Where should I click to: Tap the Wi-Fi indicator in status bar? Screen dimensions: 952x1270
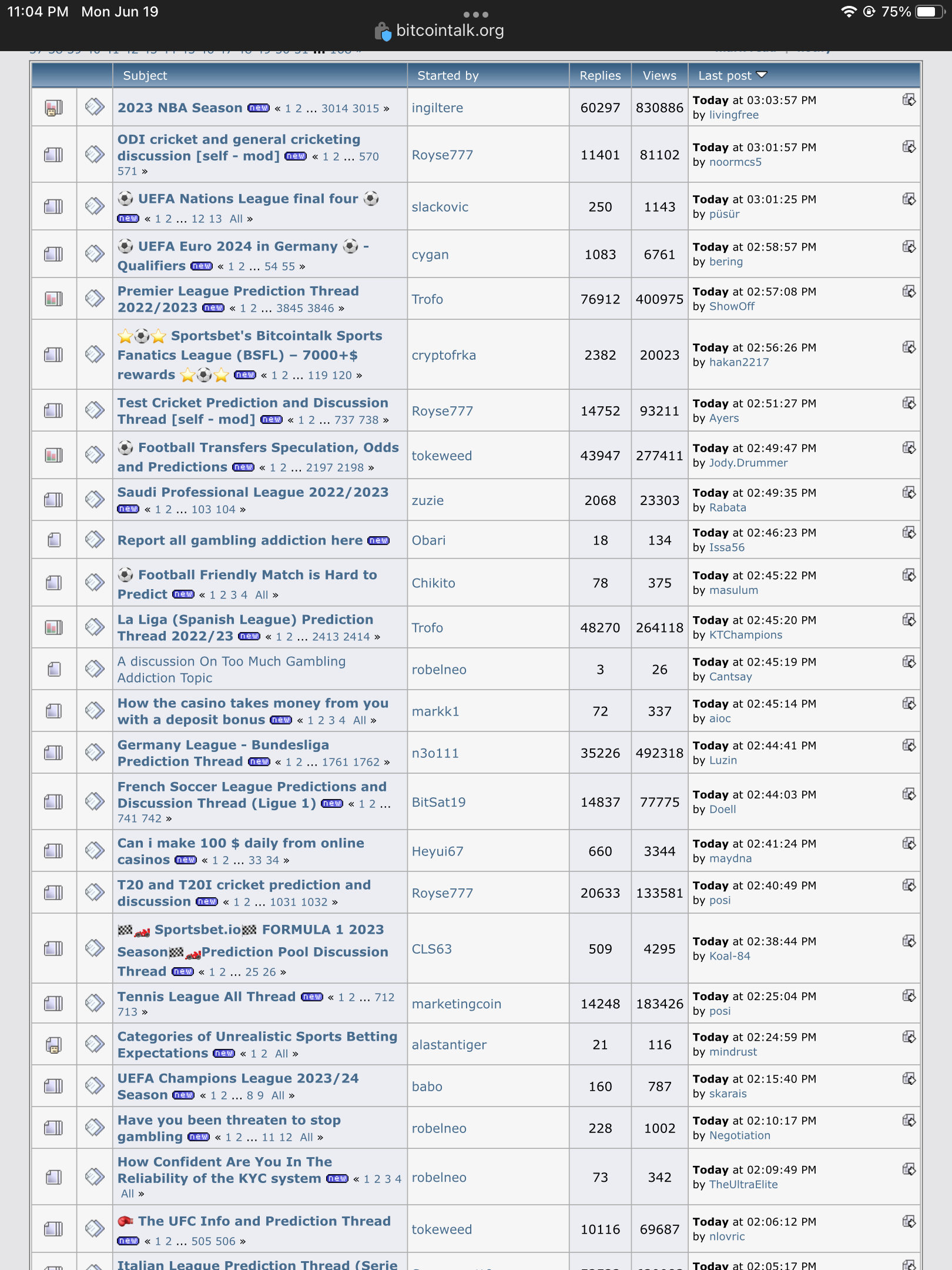pyautogui.click(x=849, y=12)
